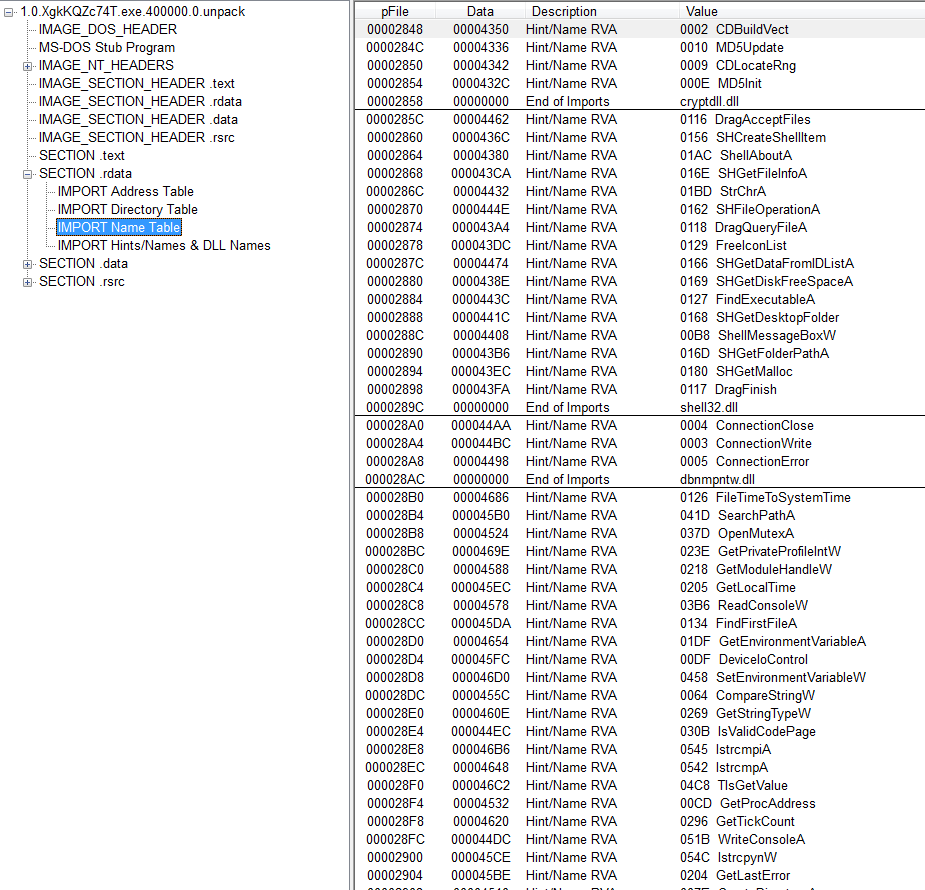Click the Value column header
The height and width of the screenshot is (890, 925).
[700, 10]
